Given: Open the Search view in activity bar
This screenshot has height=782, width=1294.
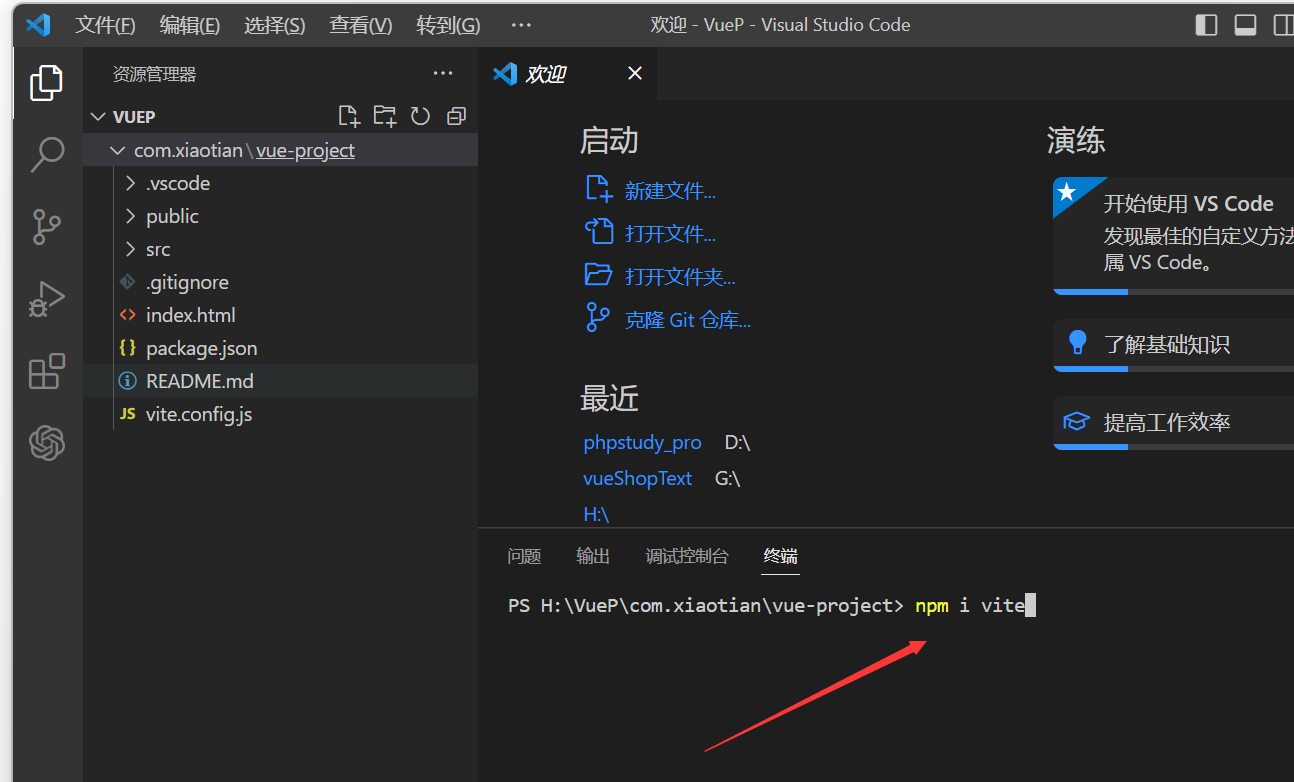Looking at the screenshot, I should tap(47, 154).
